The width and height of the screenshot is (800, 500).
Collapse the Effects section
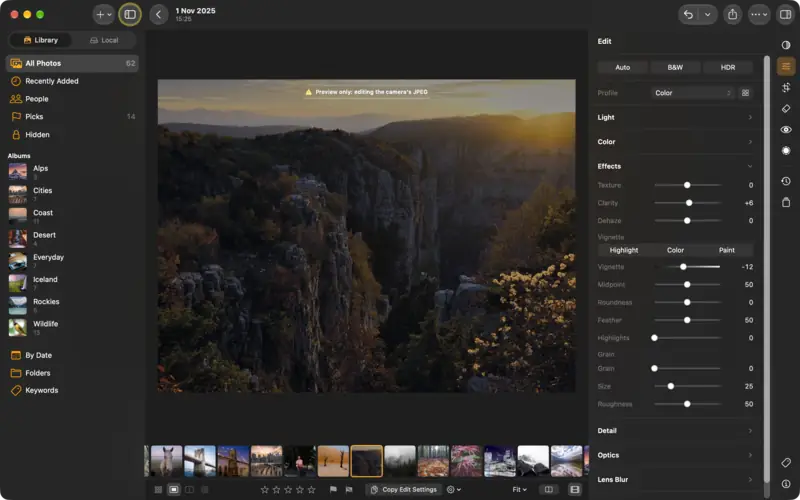pos(675,166)
